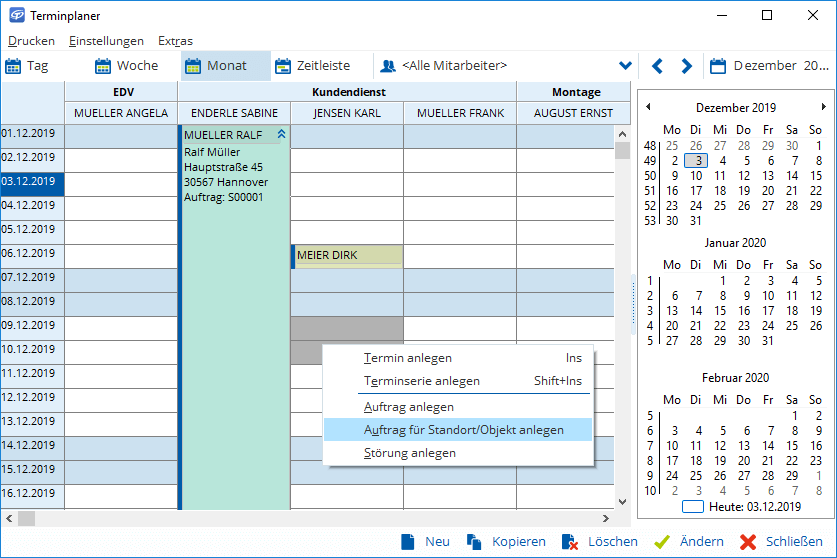Go to next period with right arrow
Viewport: 837px width, 558px height.
coord(687,66)
